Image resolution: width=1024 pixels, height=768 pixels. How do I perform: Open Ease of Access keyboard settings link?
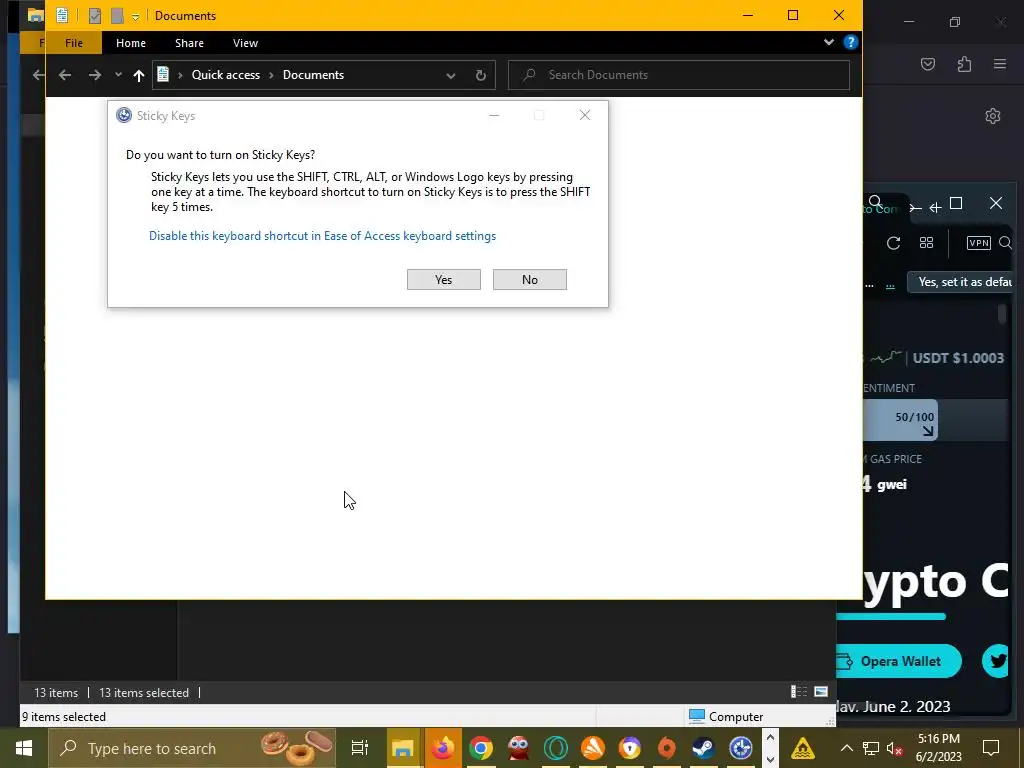point(322,236)
